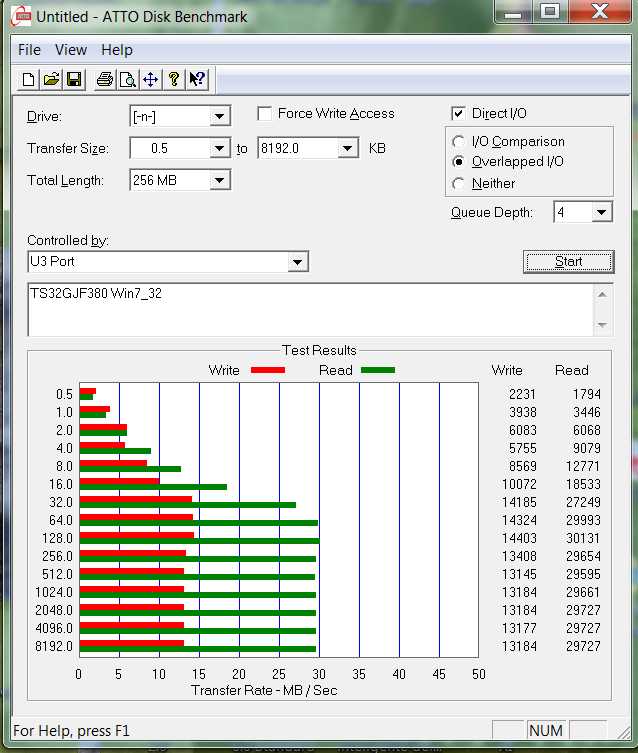Open the Help menu

pyautogui.click(x=117, y=50)
